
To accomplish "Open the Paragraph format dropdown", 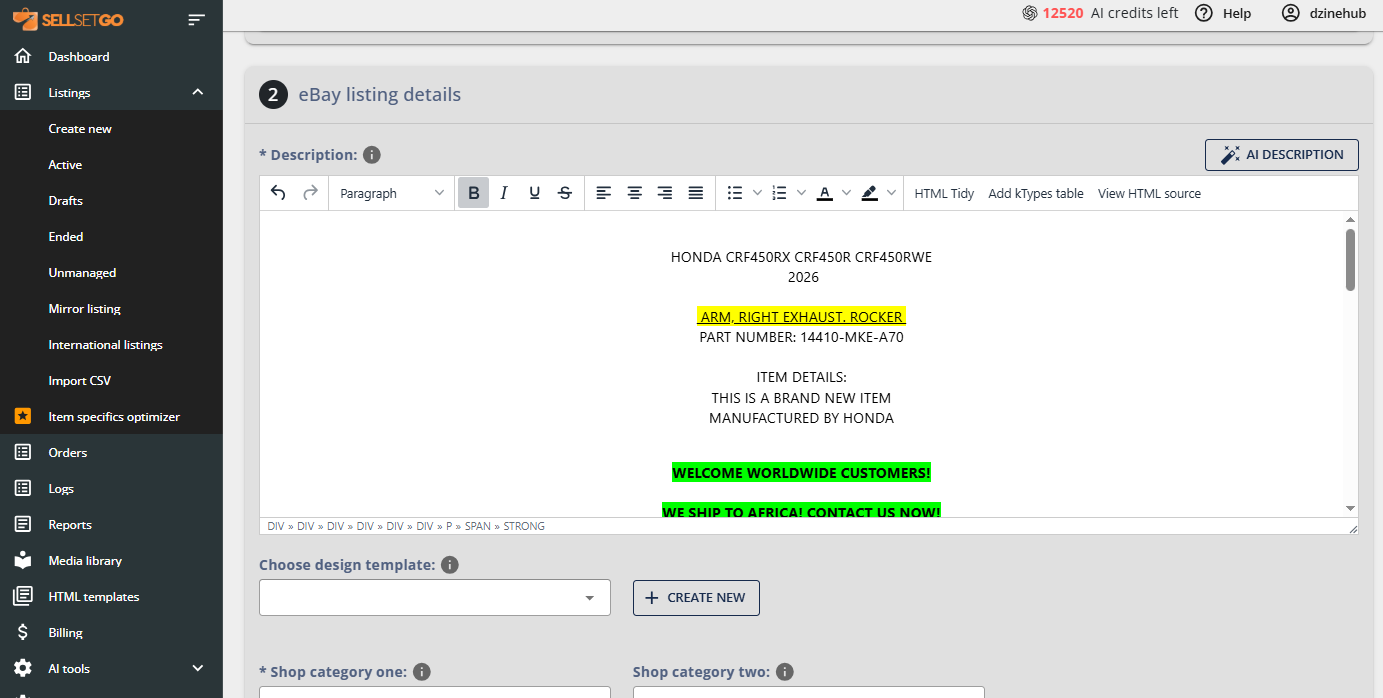I will (x=392, y=193).
